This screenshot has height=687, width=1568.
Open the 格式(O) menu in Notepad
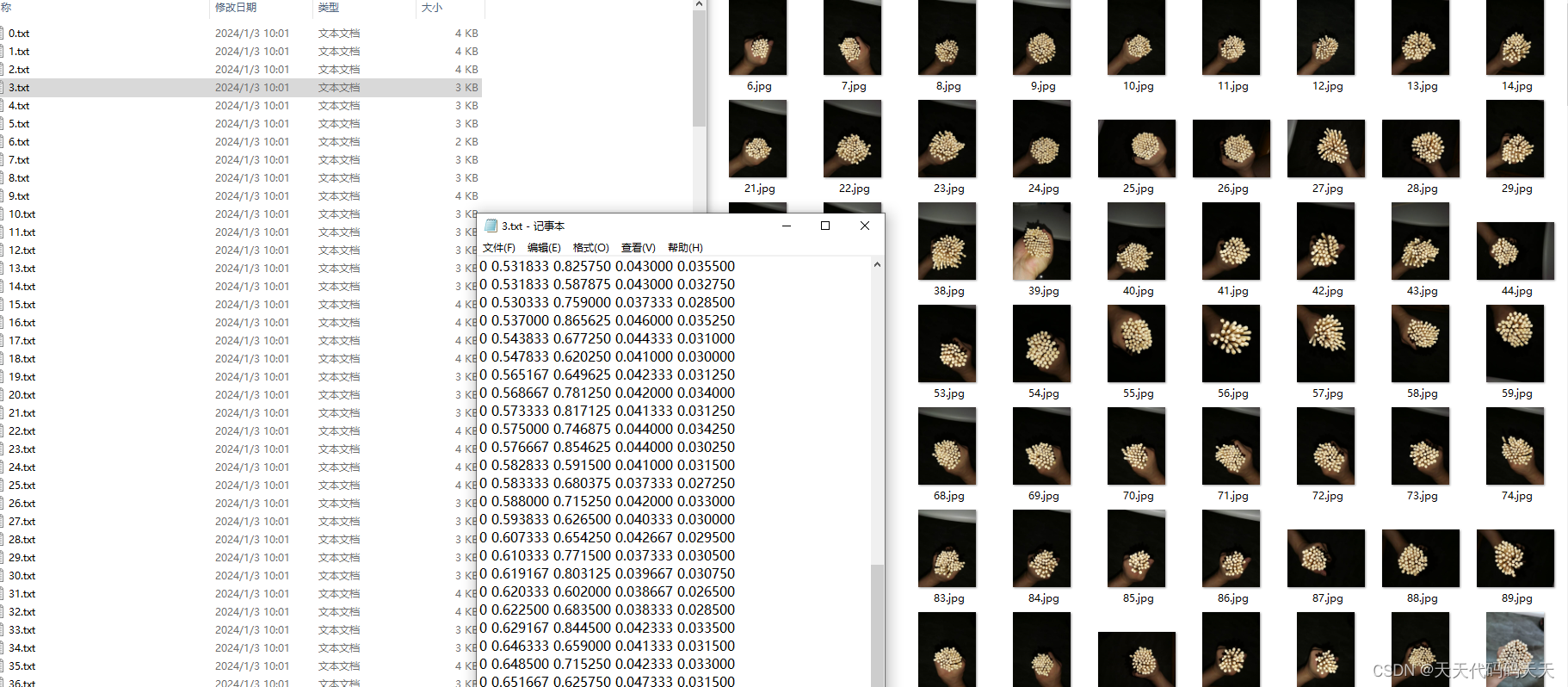[590, 248]
